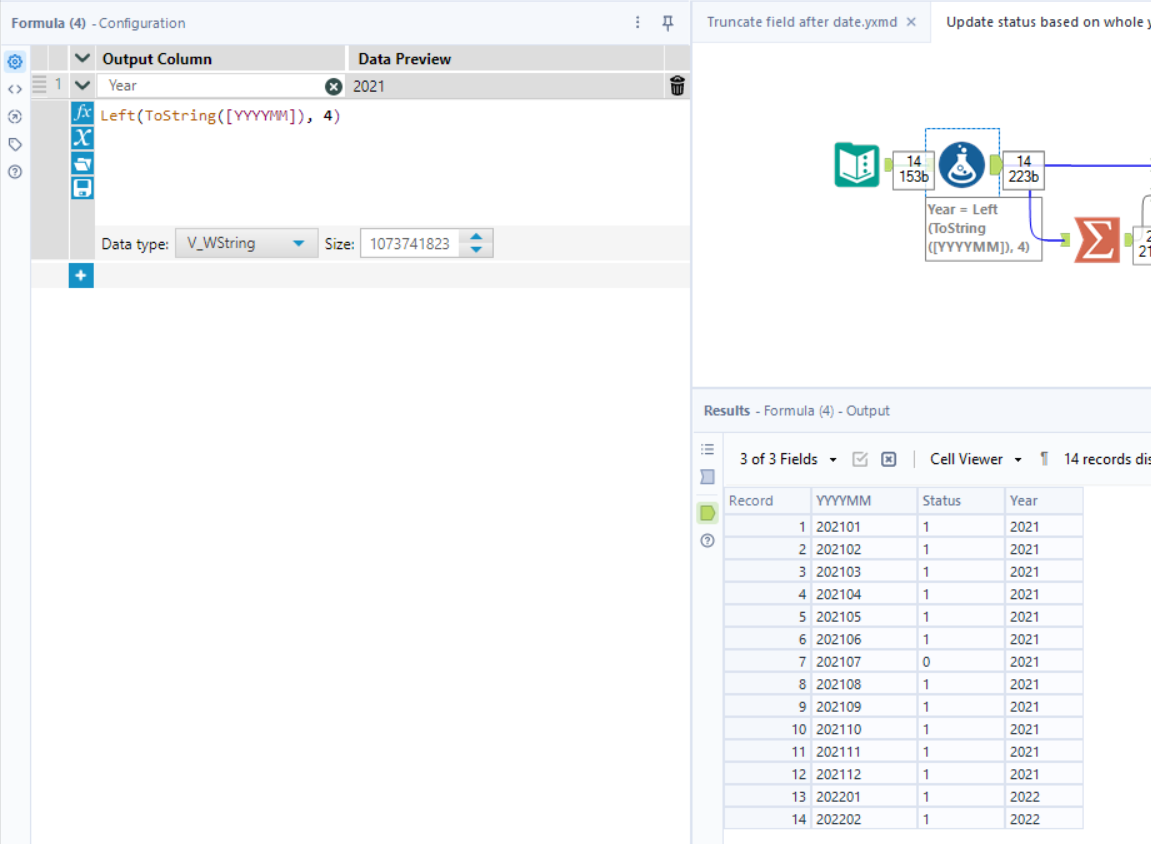Add a new expression with plus button

click(x=81, y=273)
